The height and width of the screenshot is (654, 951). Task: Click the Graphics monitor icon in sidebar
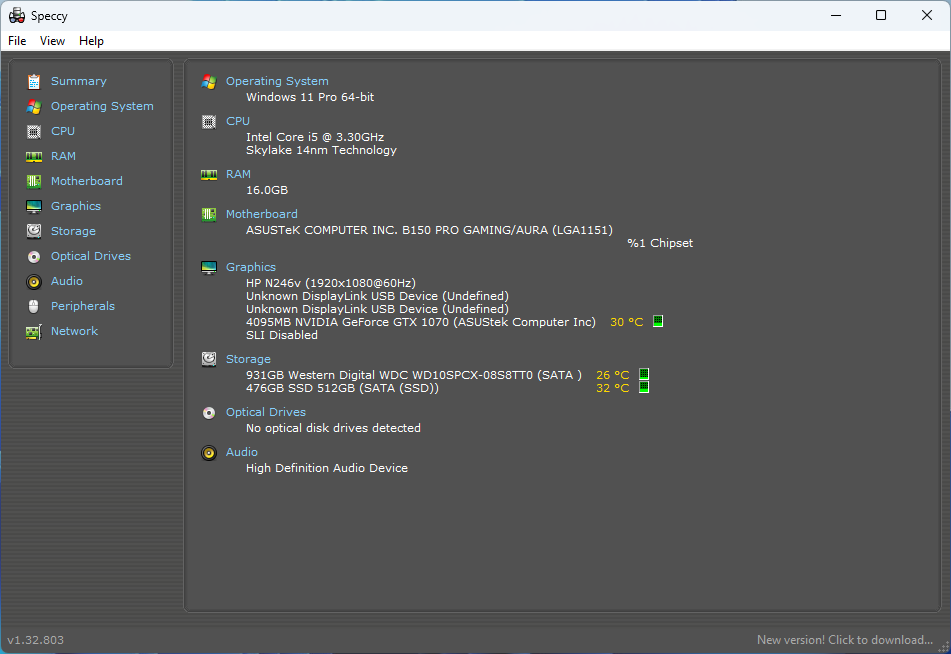coord(34,207)
